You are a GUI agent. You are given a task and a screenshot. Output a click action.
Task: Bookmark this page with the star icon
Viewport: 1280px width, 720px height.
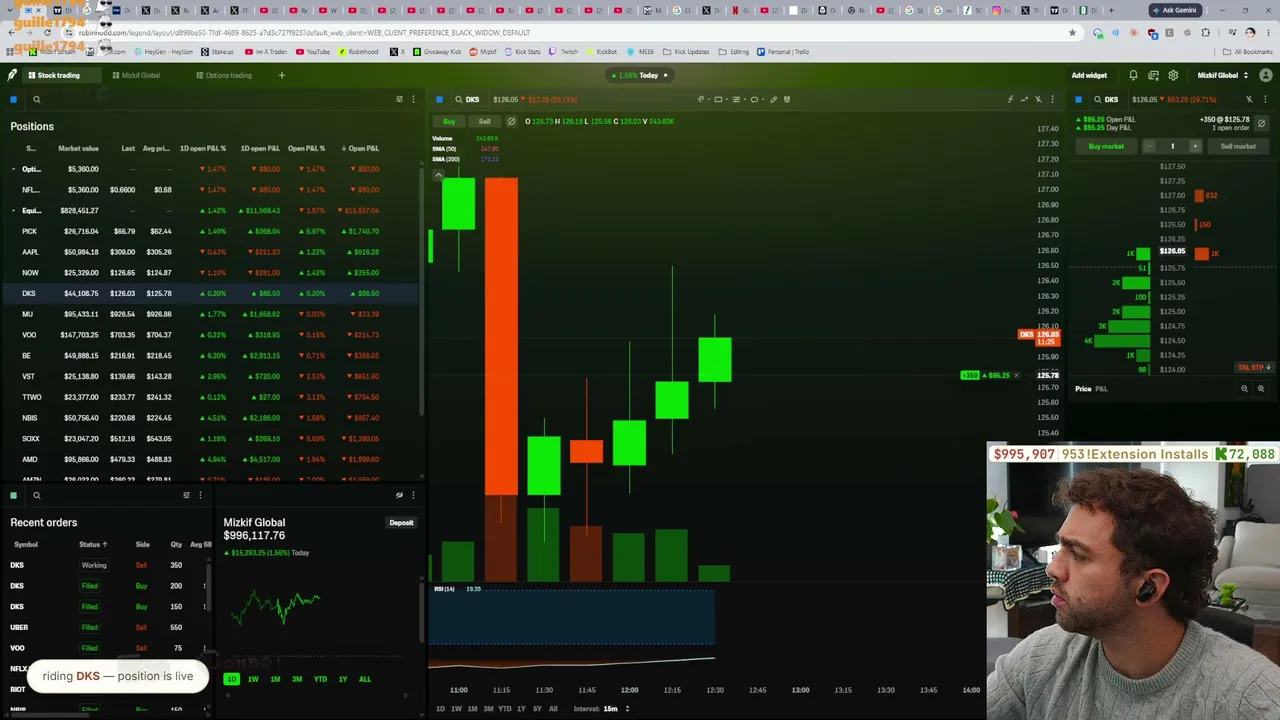1073,32
